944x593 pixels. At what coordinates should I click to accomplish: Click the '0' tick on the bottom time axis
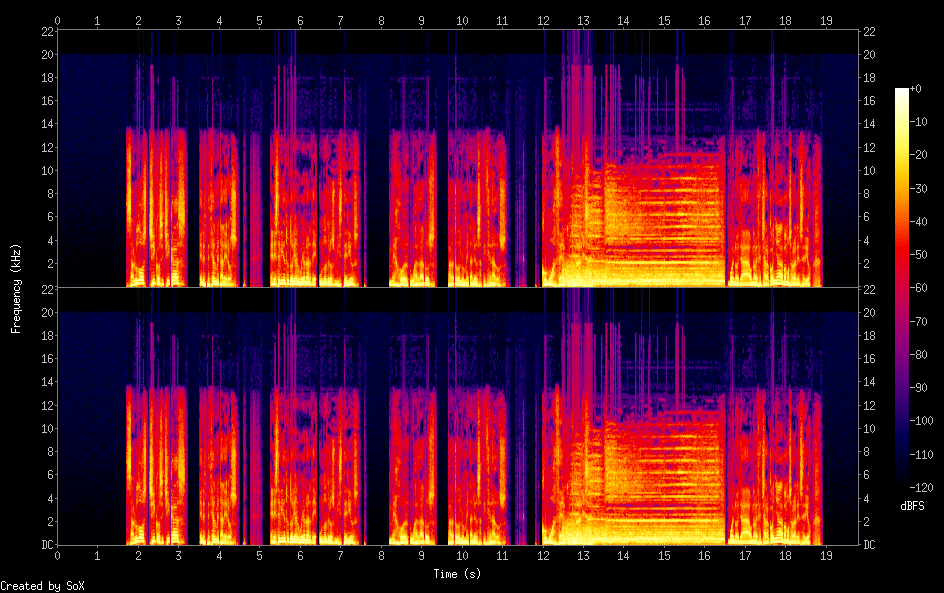pos(57,556)
